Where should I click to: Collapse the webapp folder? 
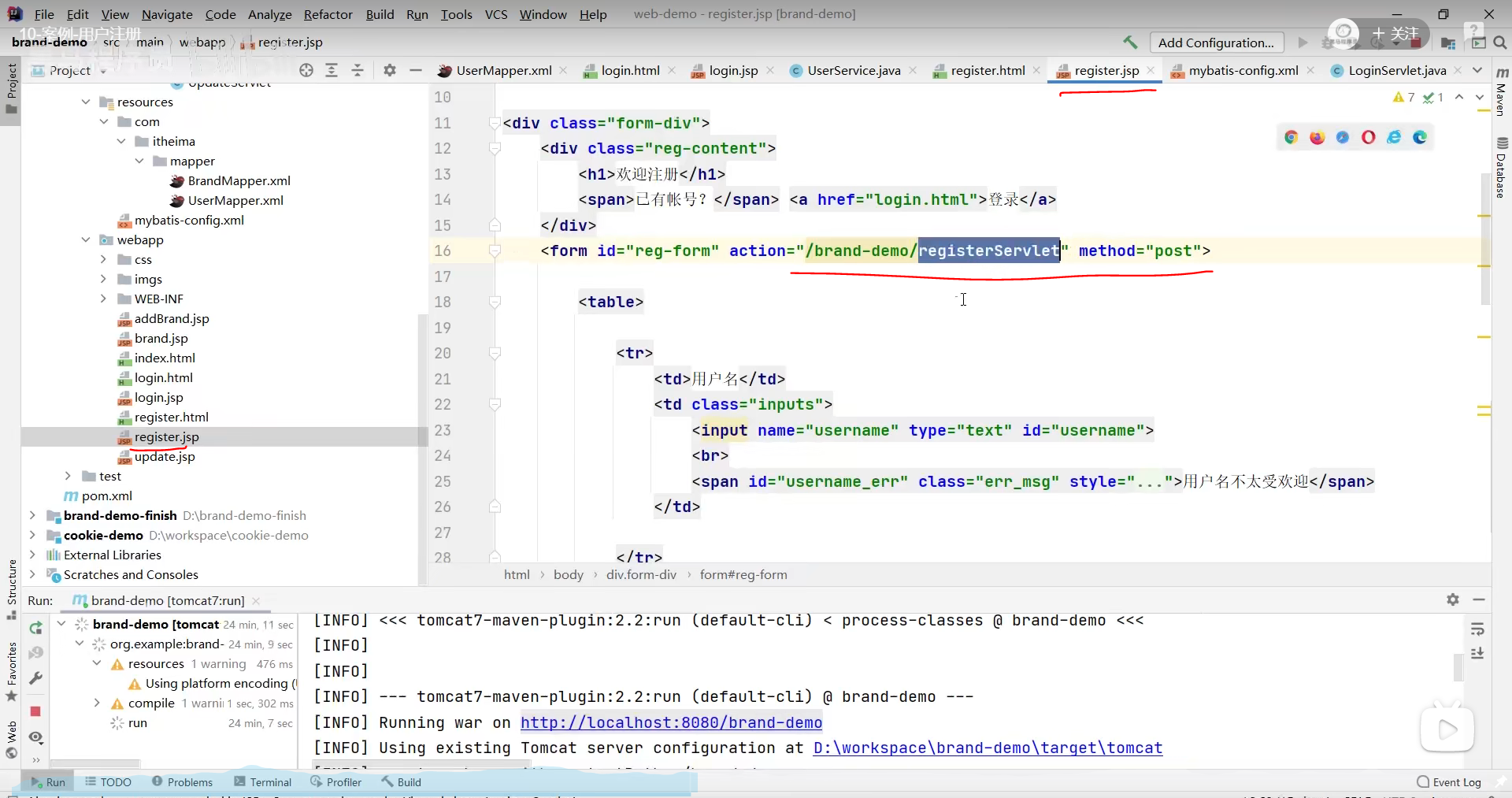(x=86, y=240)
